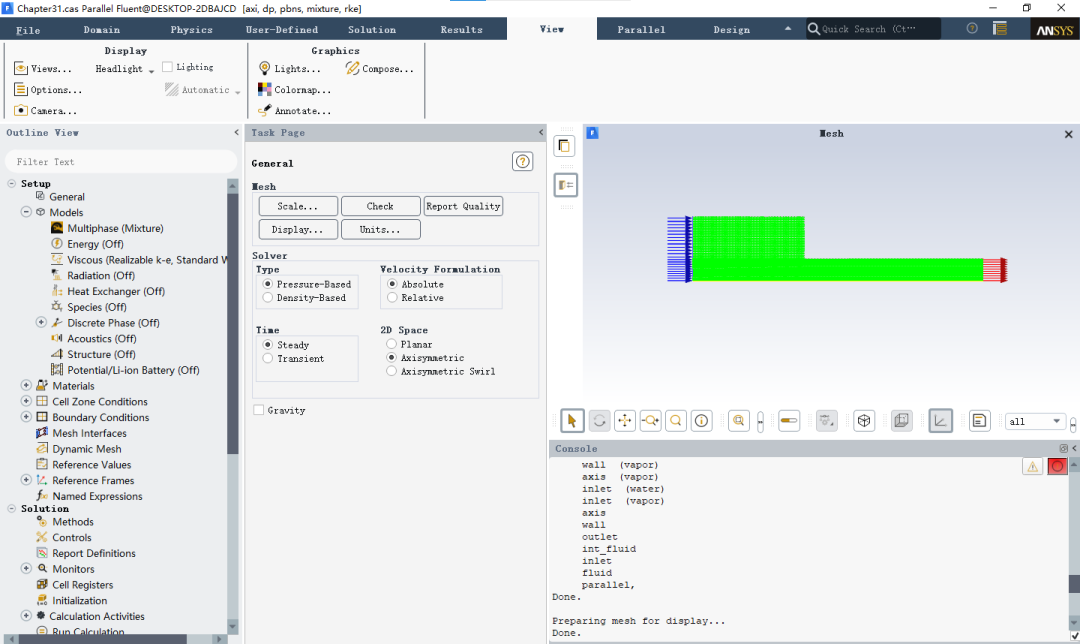
Task: Expand the Boundary Conditions node
Action: point(26,417)
